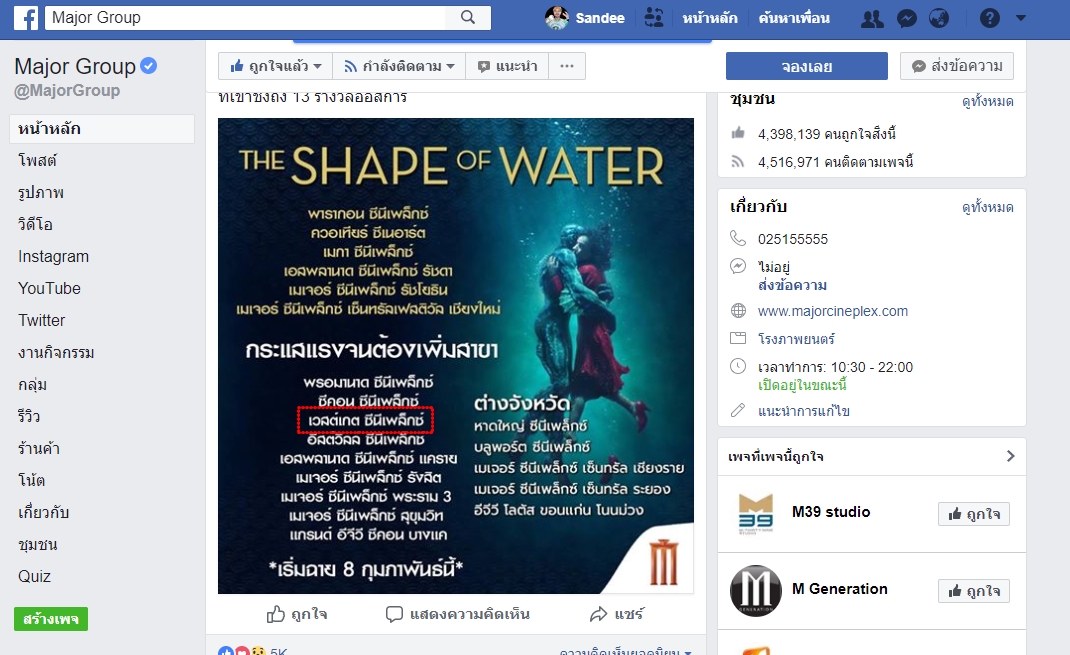Screen dimensions: 1070x655
Task: Click the search magnifier icon
Action: tap(467, 18)
